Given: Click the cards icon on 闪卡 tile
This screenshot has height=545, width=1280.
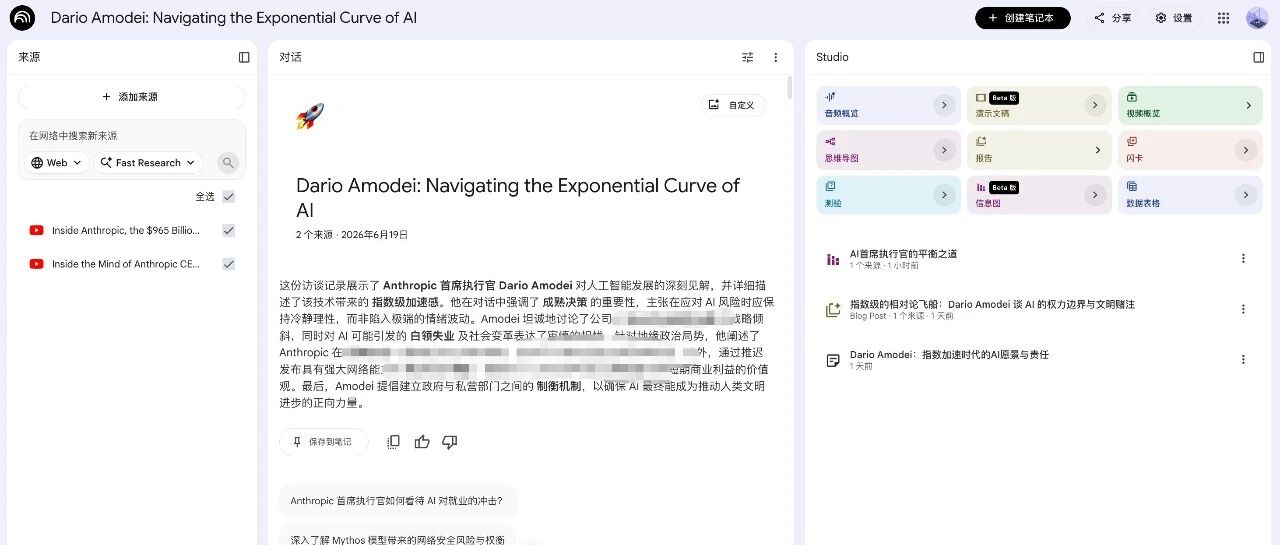Looking at the screenshot, I should pyautogui.click(x=1131, y=142).
